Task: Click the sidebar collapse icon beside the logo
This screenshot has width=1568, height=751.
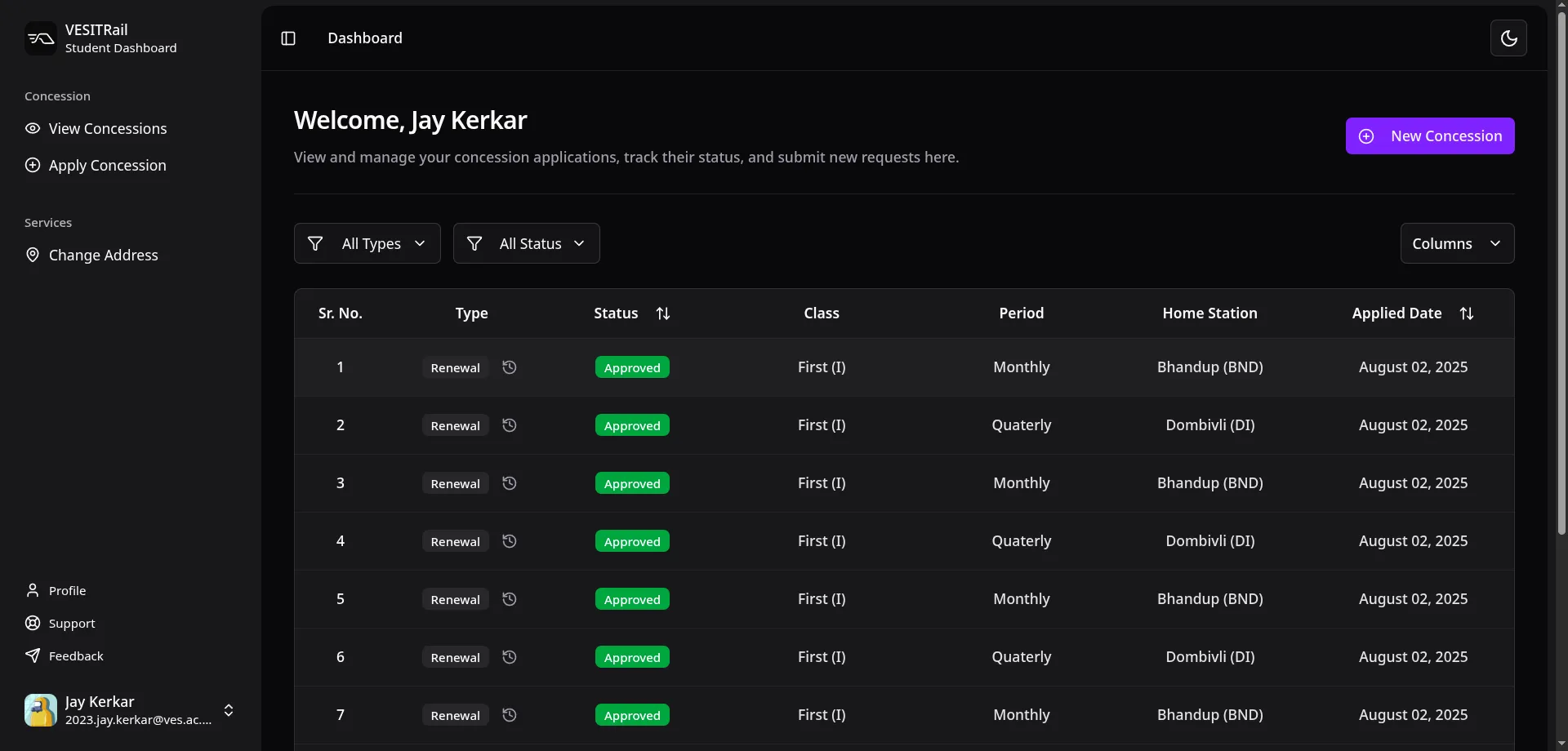Action: (x=287, y=38)
